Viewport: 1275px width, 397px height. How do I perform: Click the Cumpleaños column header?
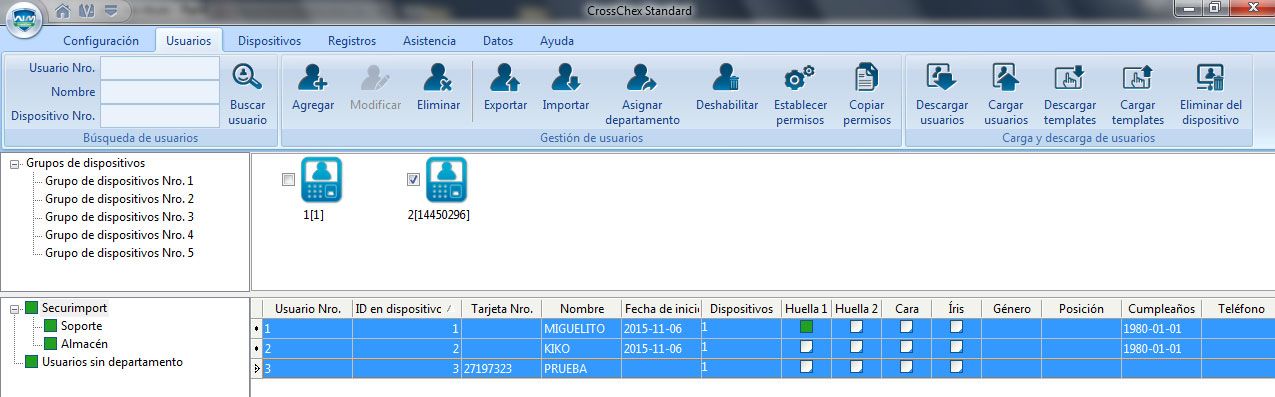point(1161,309)
